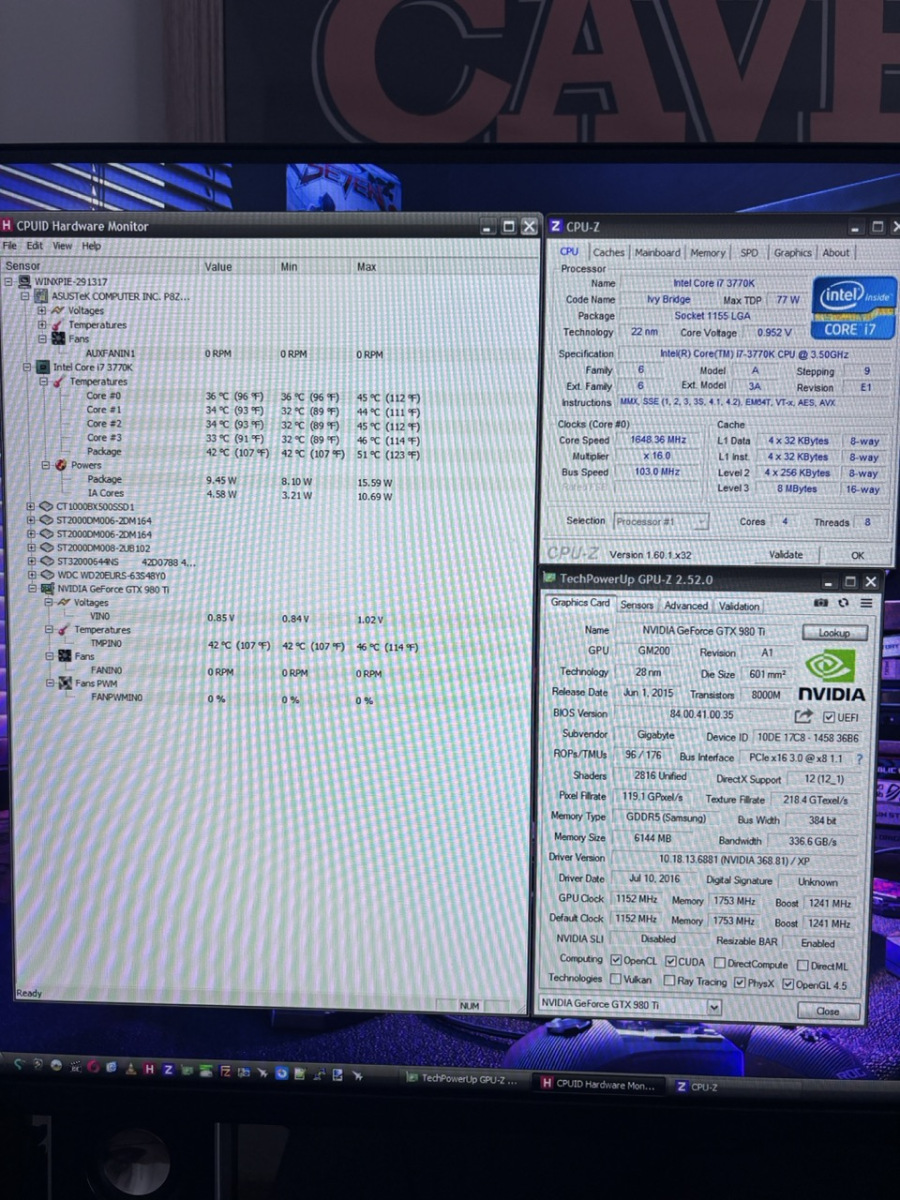Click the BIOS export share icon
This screenshot has width=900, height=1200.
[x=803, y=716]
